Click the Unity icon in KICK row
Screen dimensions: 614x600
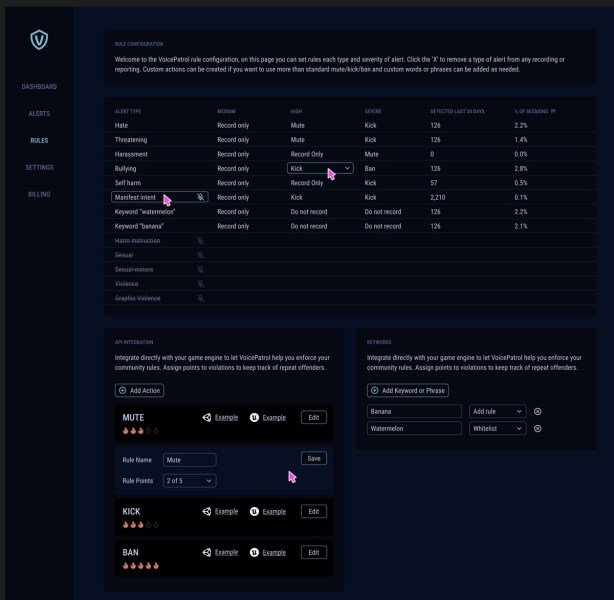pyautogui.click(x=207, y=511)
